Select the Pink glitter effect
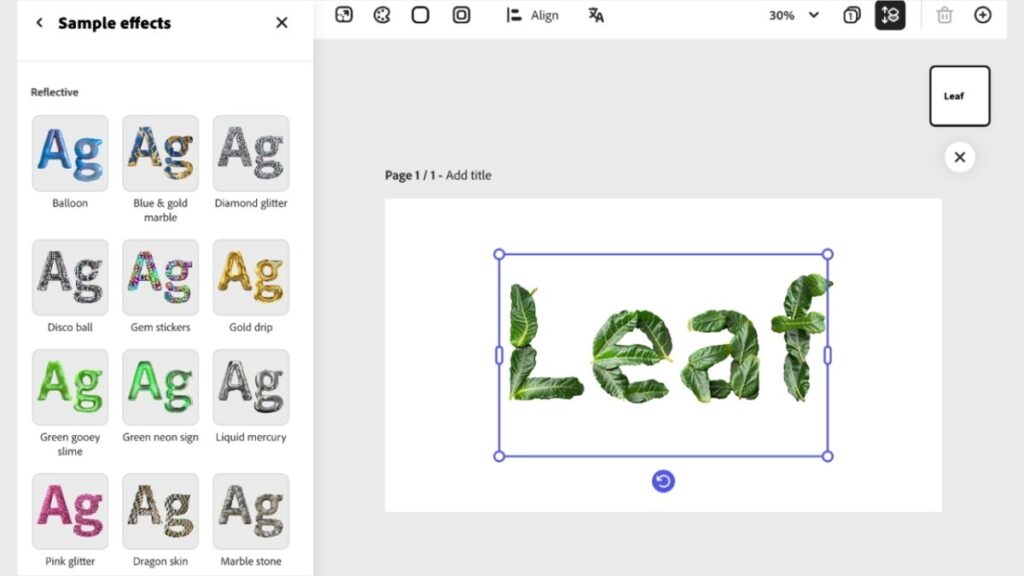 coord(70,511)
